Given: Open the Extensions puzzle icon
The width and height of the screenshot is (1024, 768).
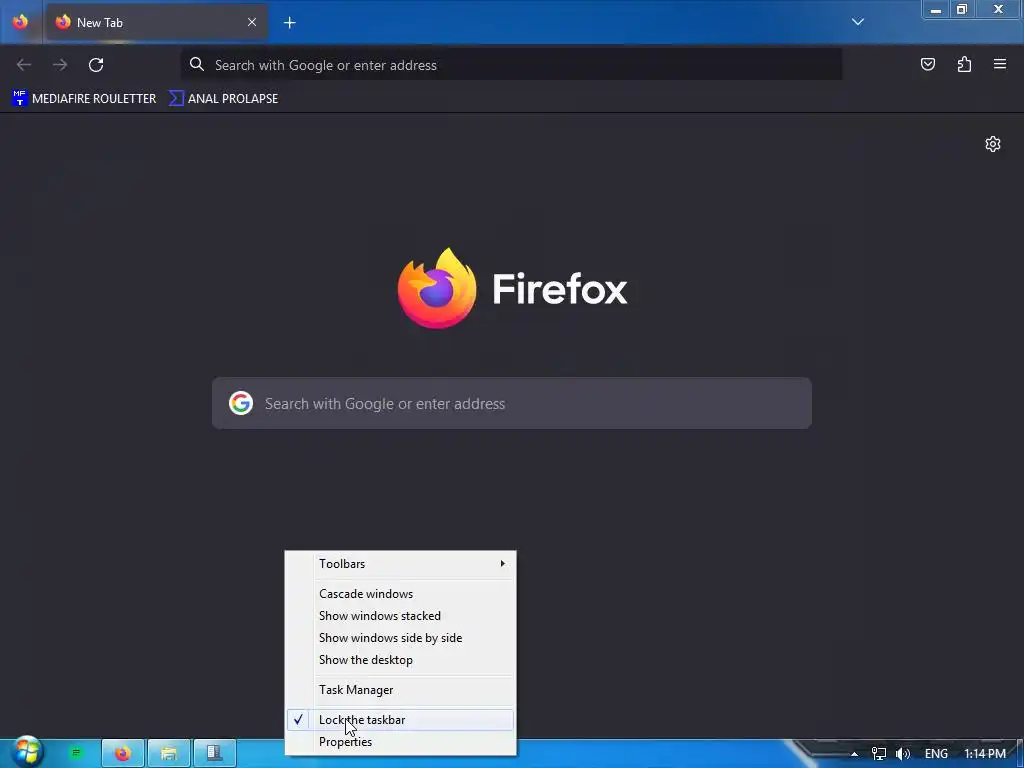Looking at the screenshot, I should 964,64.
